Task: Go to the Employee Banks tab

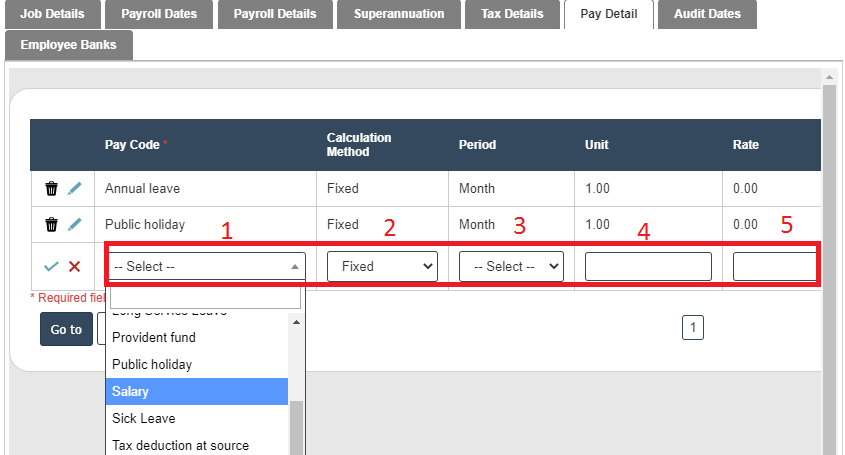Action: coord(68,45)
